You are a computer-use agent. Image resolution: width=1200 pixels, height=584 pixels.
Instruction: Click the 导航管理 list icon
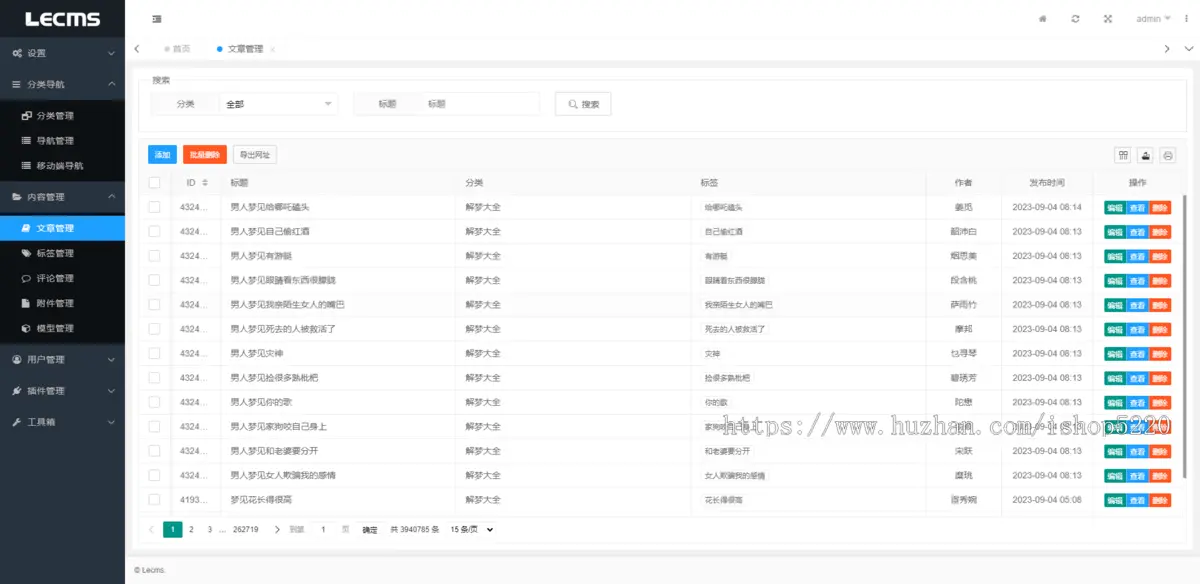[x=27, y=141]
